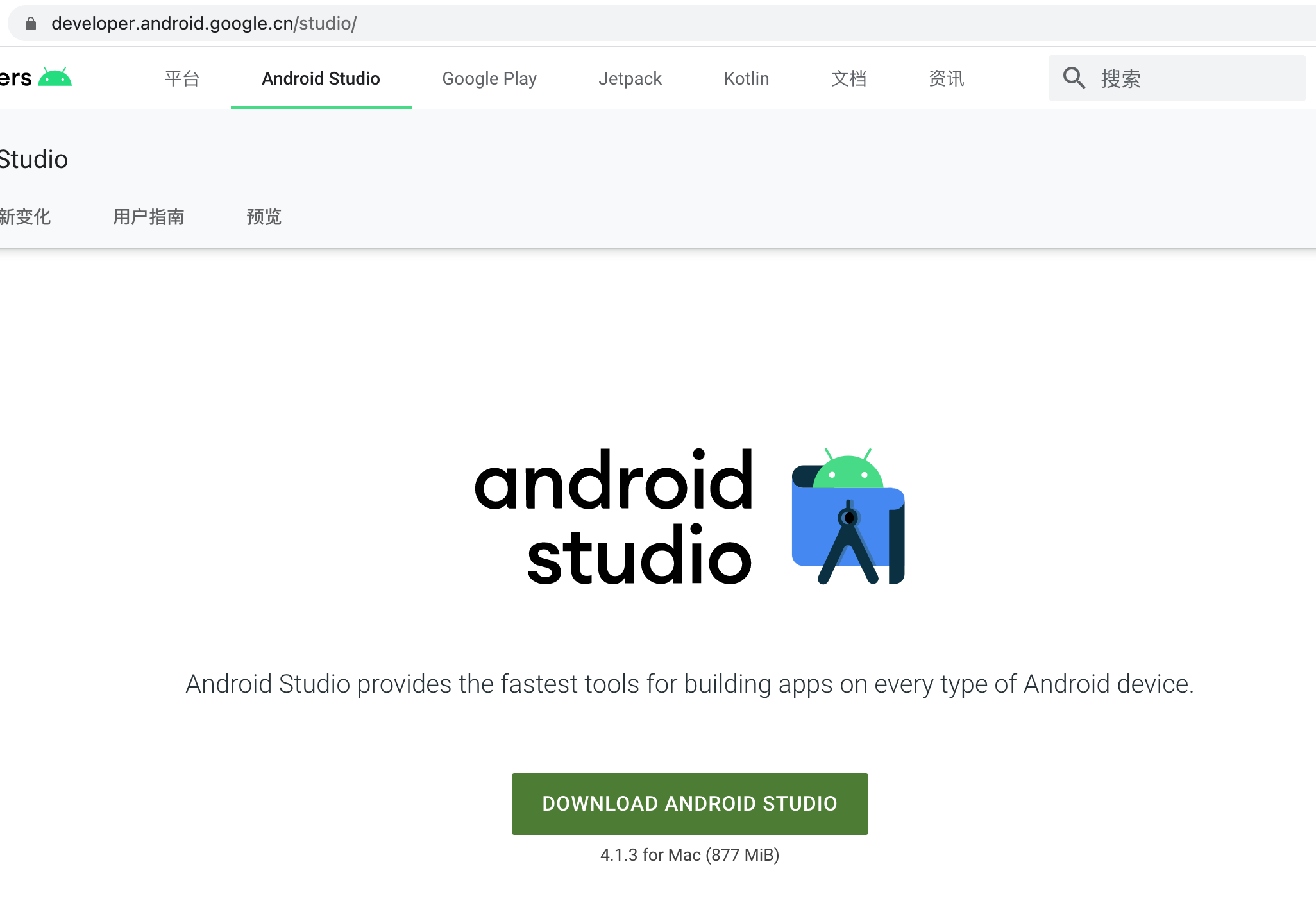Open the Jetpack tab
This screenshot has width=1316, height=921.
click(630, 78)
